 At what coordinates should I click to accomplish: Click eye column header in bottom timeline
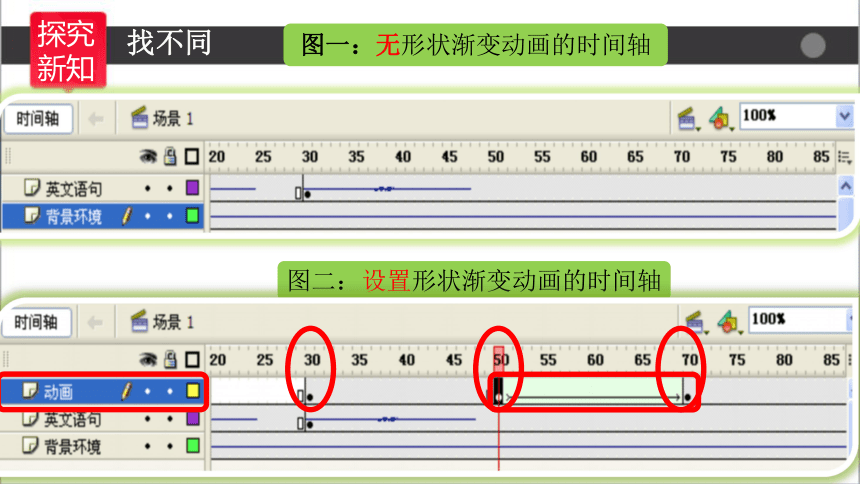click(x=148, y=360)
